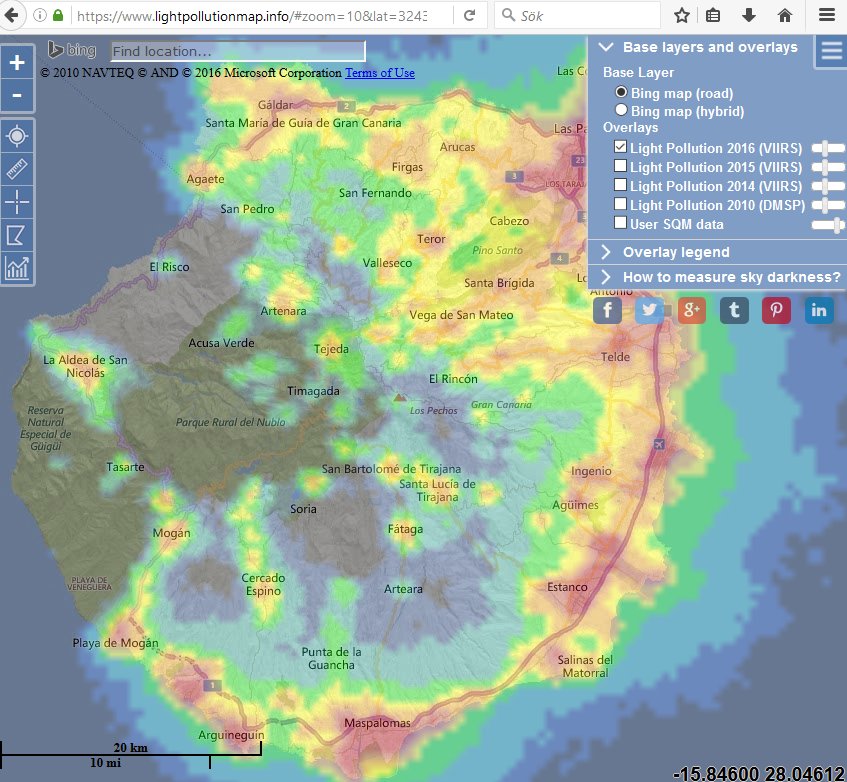
Task: Share the map on Pinterest
Action: (776, 310)
